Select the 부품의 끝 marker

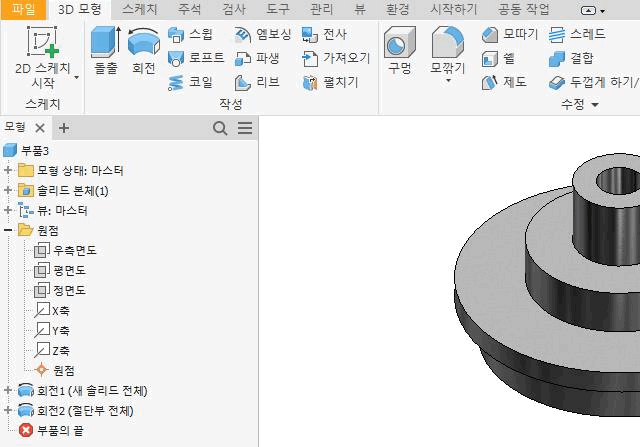point(51,430)
